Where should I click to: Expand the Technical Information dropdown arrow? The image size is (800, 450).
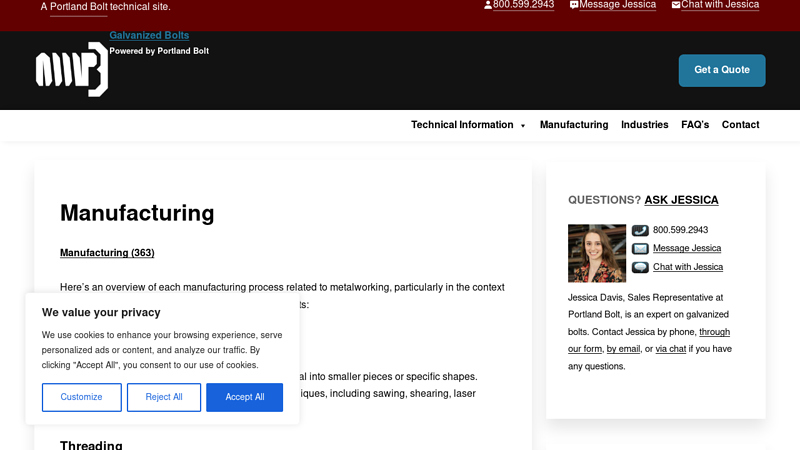(x=522, y=126)
